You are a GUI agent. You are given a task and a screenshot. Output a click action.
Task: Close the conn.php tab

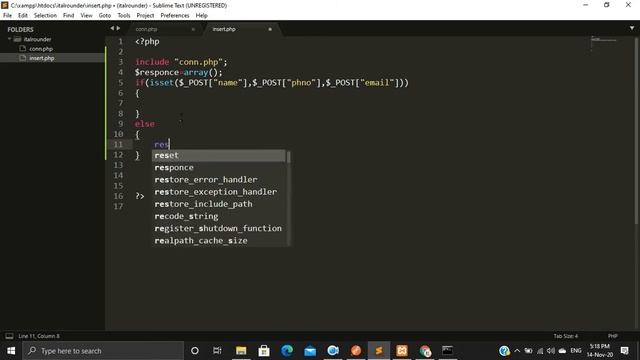[193, 29]
